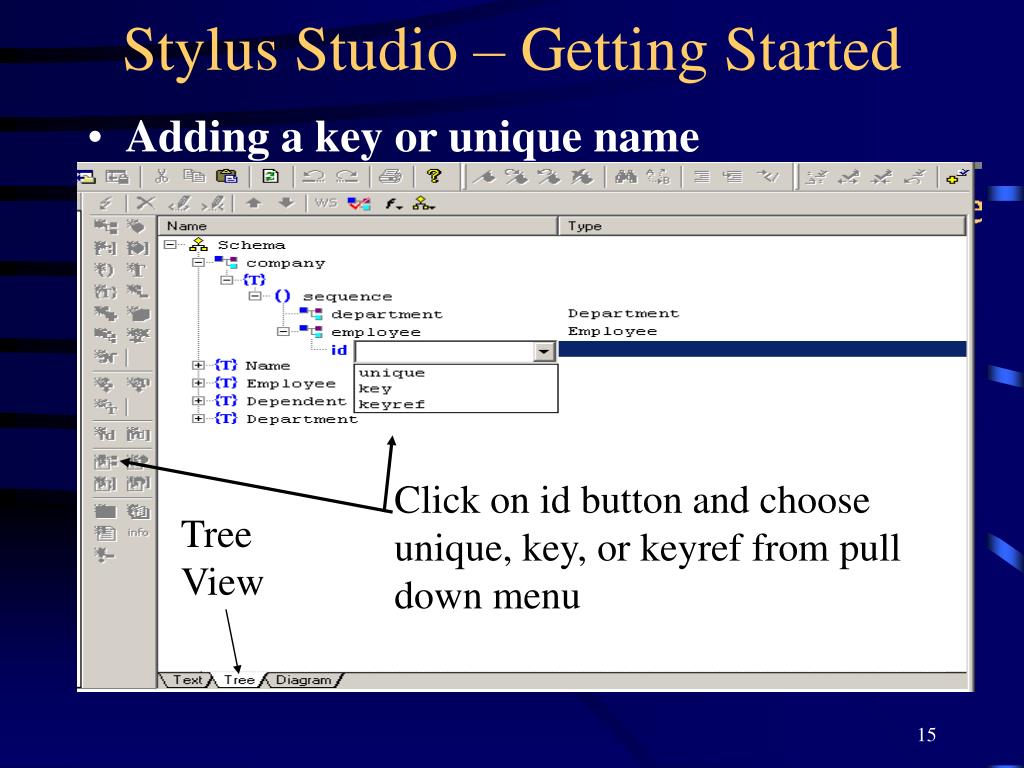1024x768 pixels.
Task: Click the info icon in left sidebar
Action: pyautogui.click(x=138, y=532)
